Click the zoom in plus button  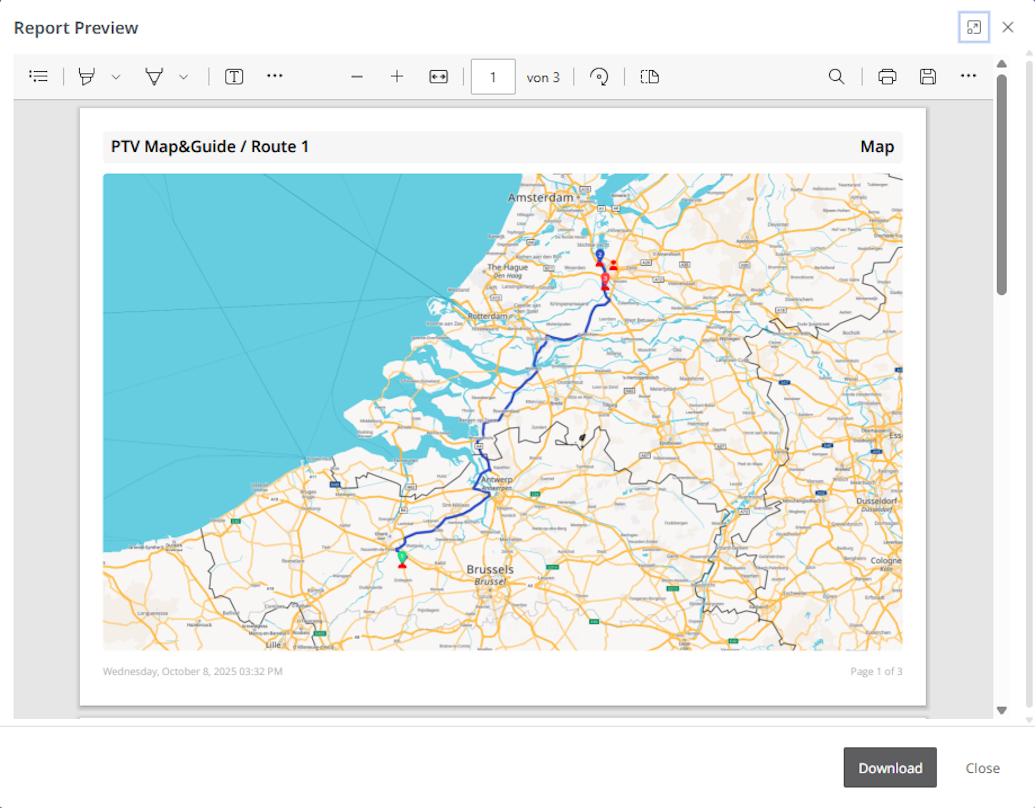click(397, 76)
